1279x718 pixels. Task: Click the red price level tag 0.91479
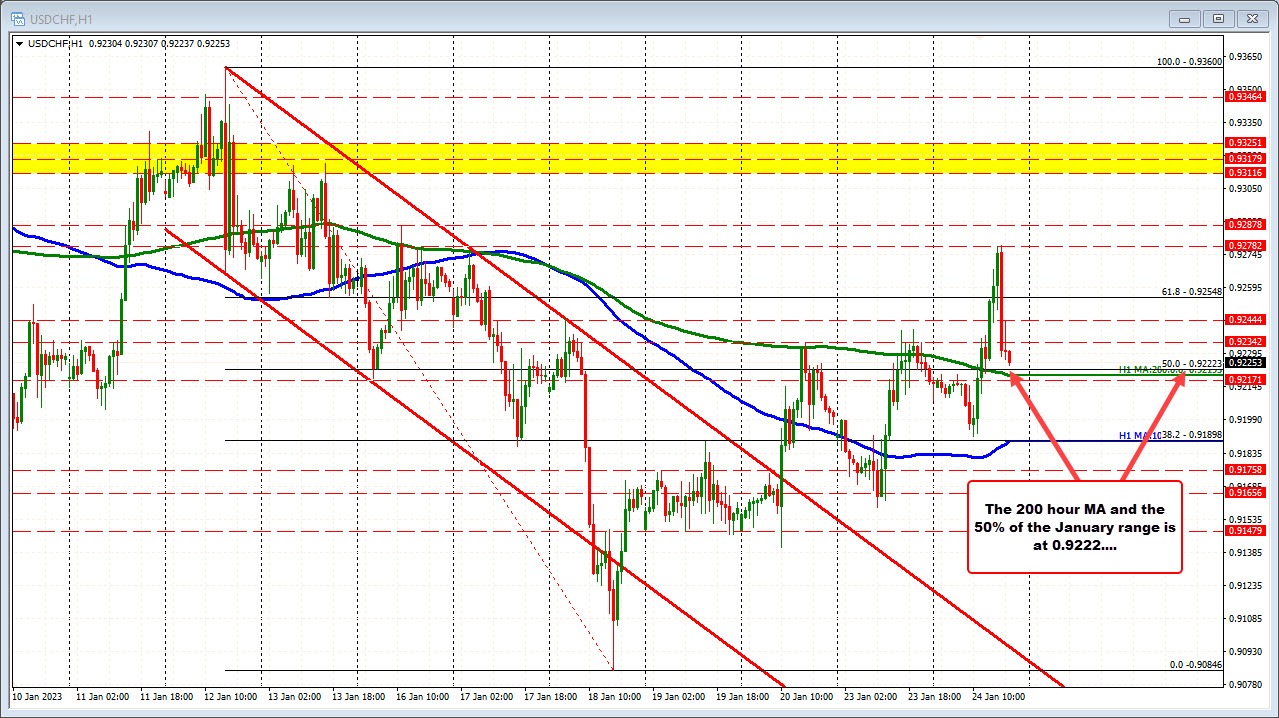(1244, 531)
